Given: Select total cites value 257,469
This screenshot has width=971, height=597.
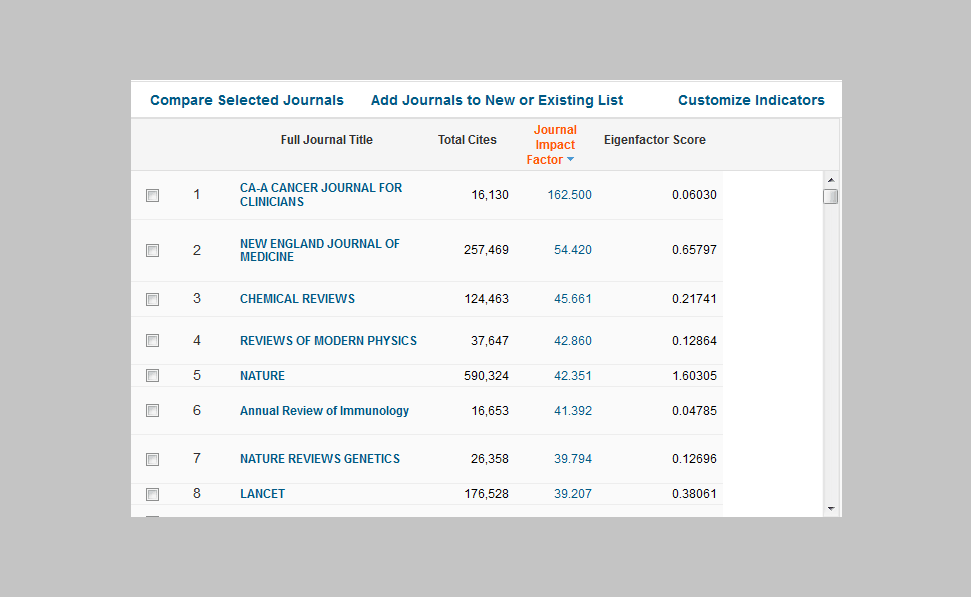Looking at the screenshot, I should click(486, 250).
